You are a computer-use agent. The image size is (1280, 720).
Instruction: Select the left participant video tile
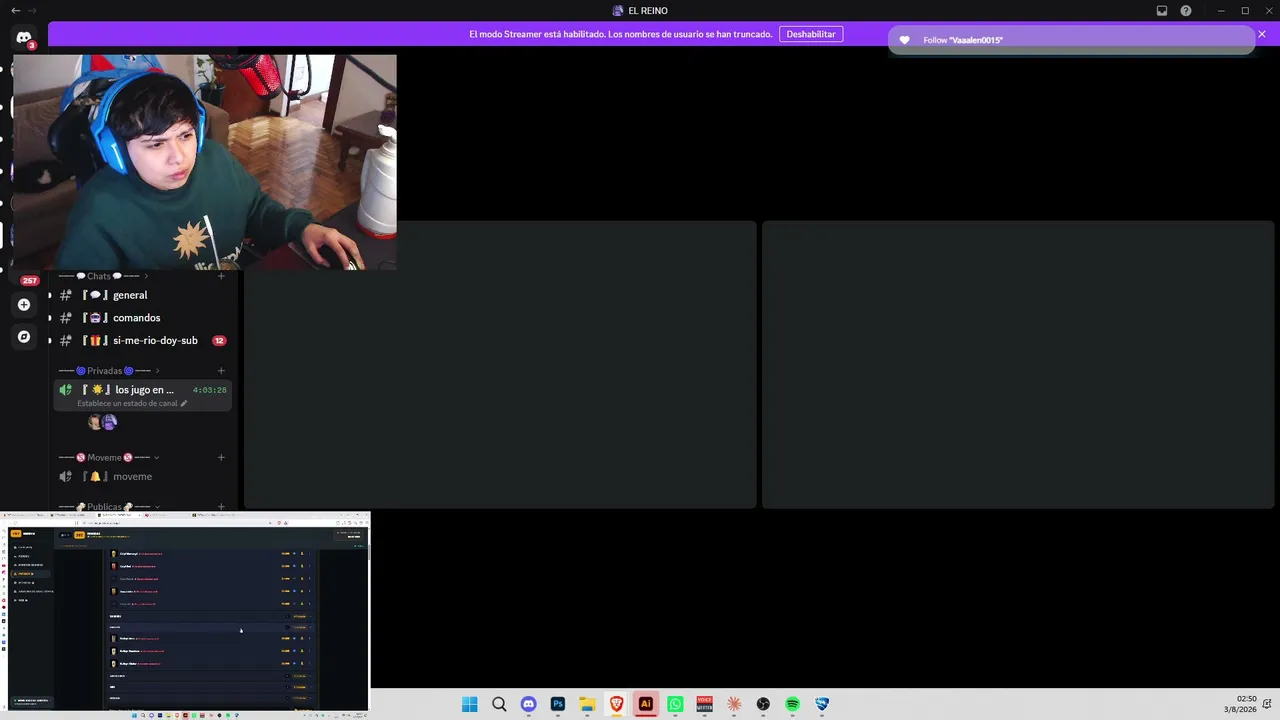tap(500, 365)
